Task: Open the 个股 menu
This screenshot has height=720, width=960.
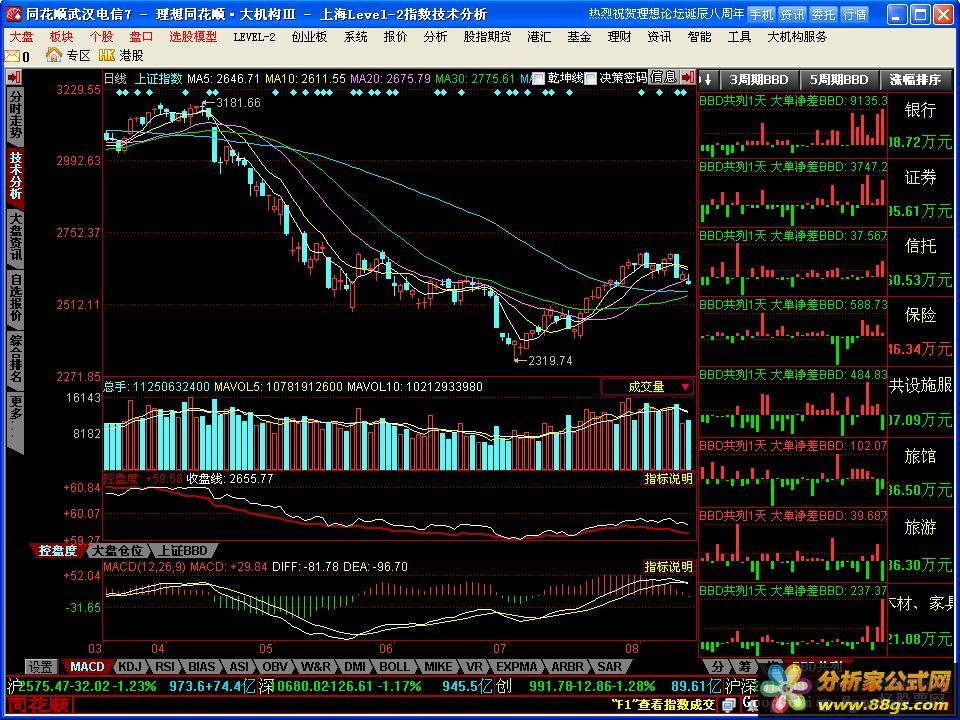Action: click(101, 37)
